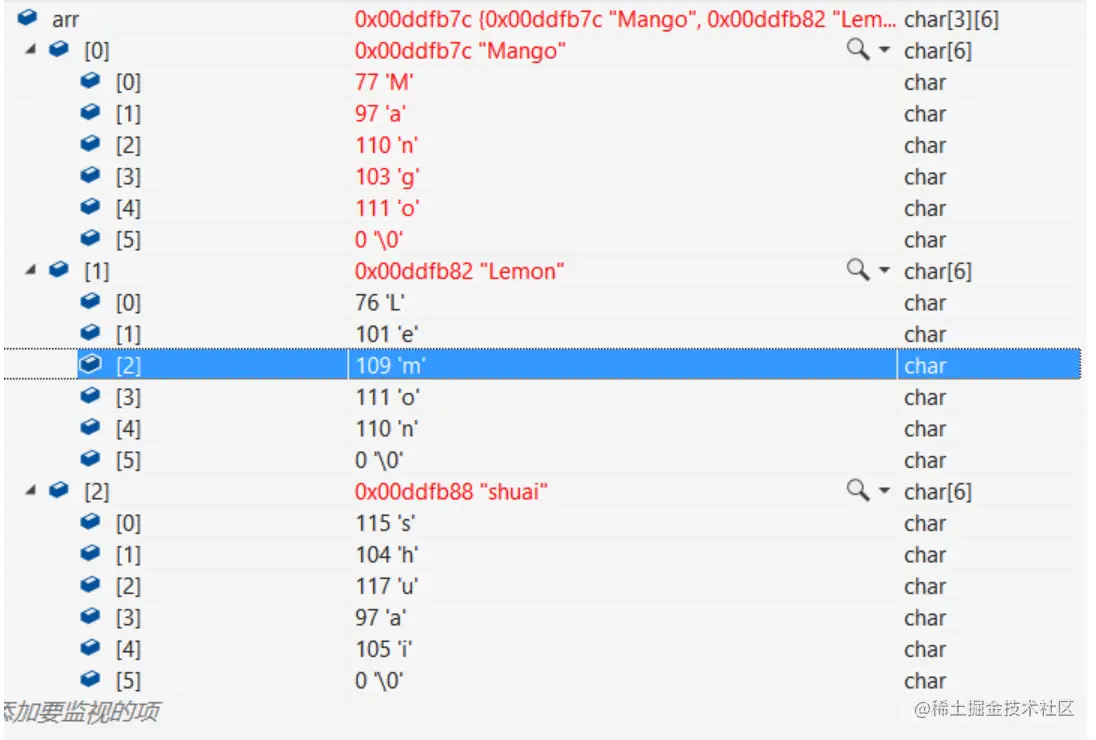This screenshot has width=1096, height=740.
Task: Click the cube icon of 77 'M' row
Action: pyautogui.click(x=91, y=80)
